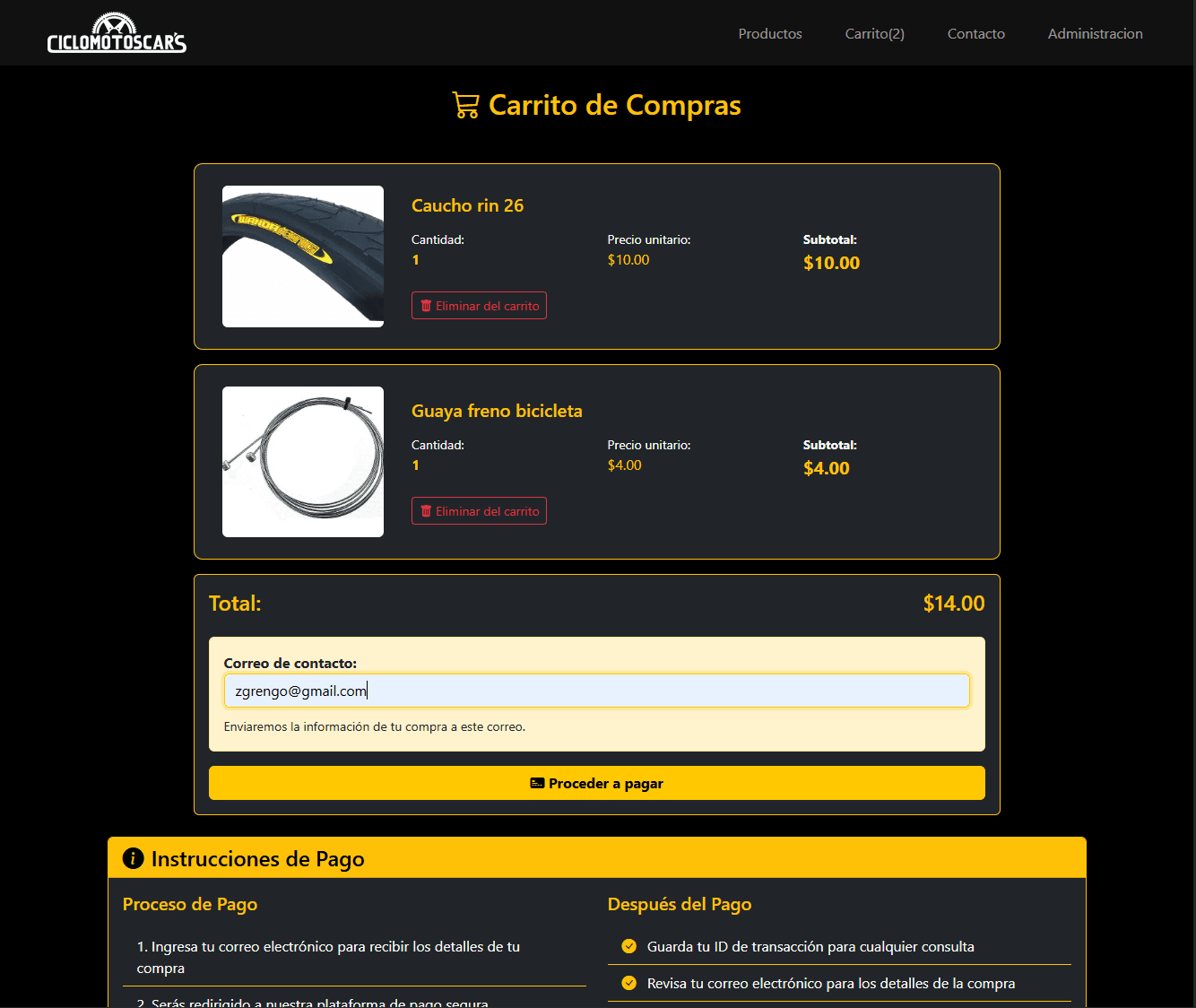Screen dimensions: 1196x1008
Task: Click the check icon beside transaction ID tip
Action: [628, 946]
